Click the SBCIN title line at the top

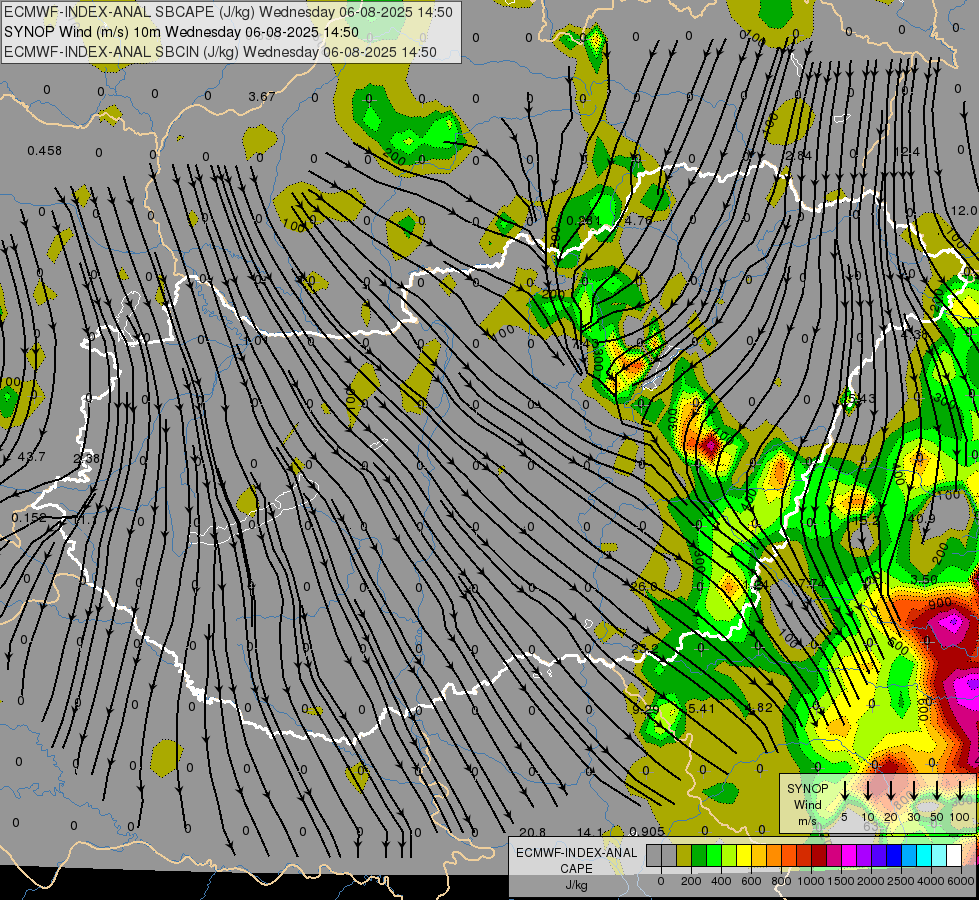[220, 52]
